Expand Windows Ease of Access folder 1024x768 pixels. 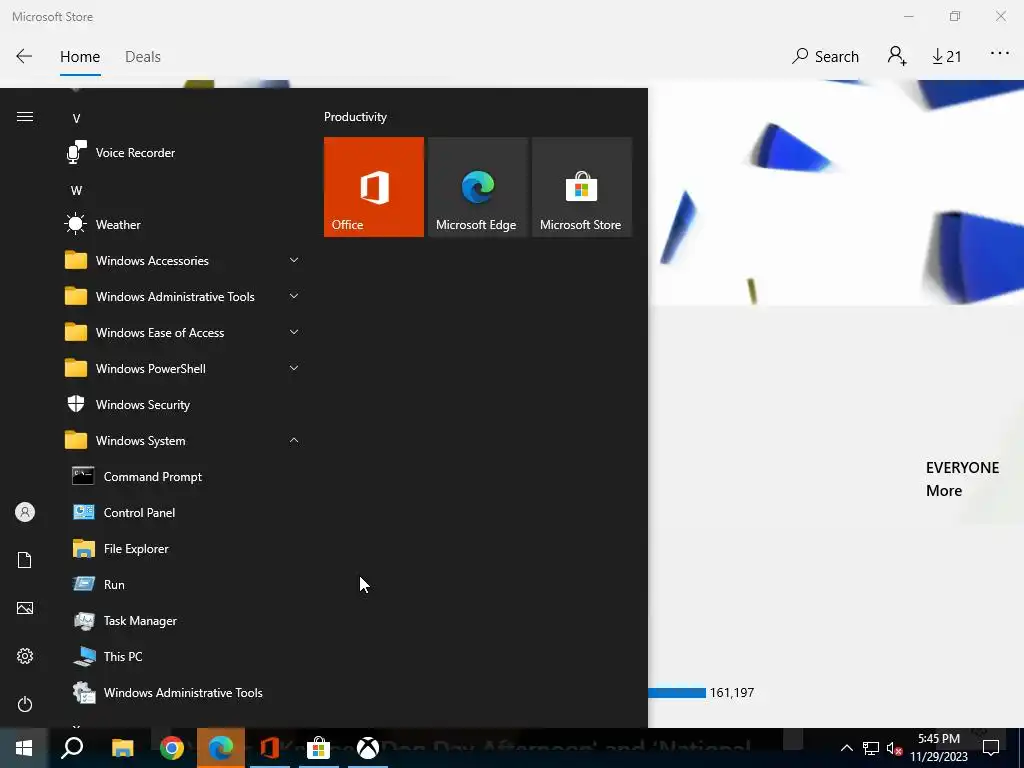[183, 332]
